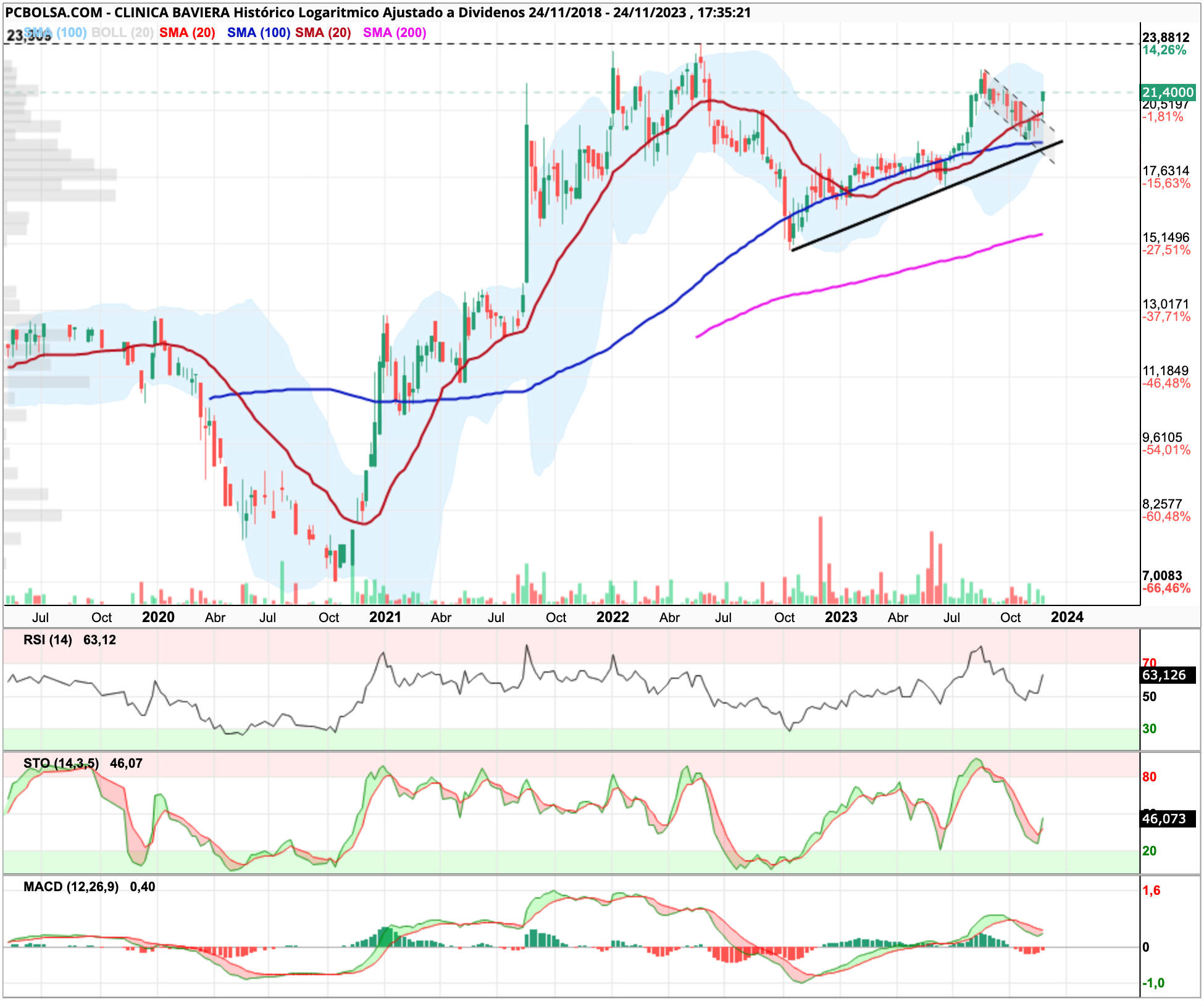
Task: Click the 63,12 value beside RSI title
Action: [99, 640]
